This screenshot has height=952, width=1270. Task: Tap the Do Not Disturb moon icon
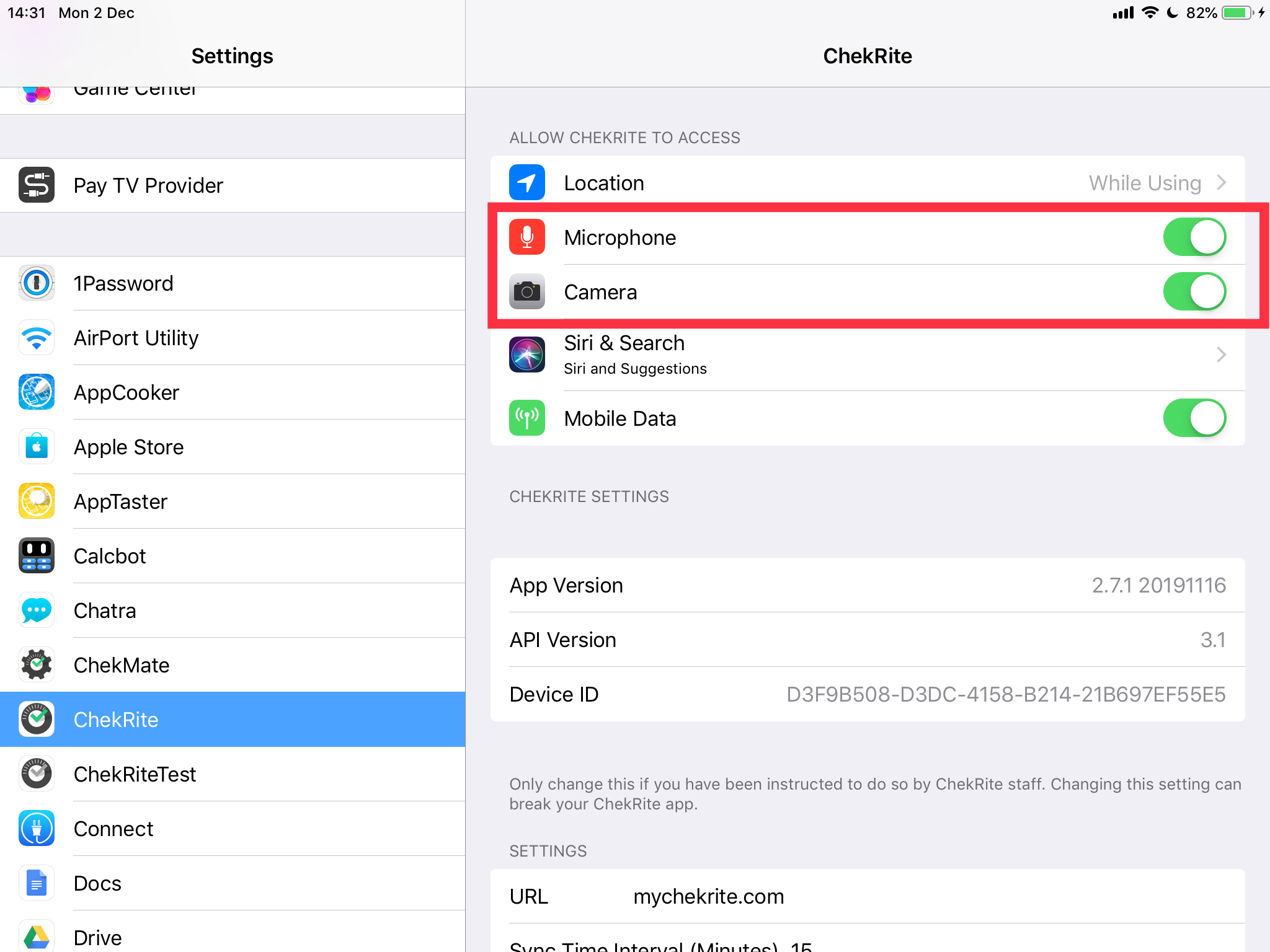click(x=1172, y=13)
